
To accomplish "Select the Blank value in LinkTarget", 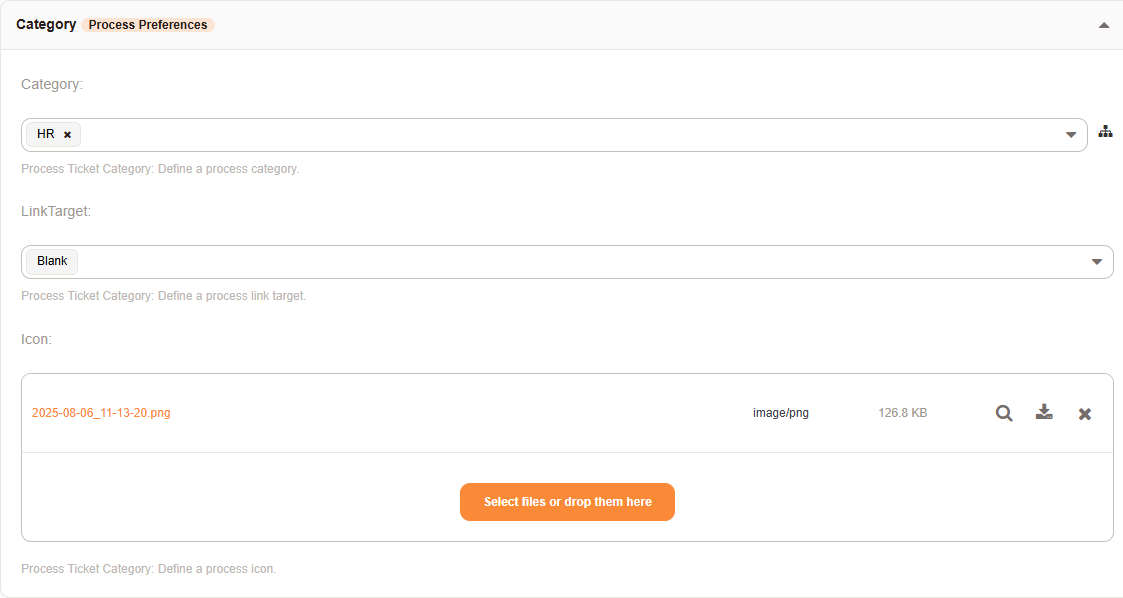I will 52,261.
